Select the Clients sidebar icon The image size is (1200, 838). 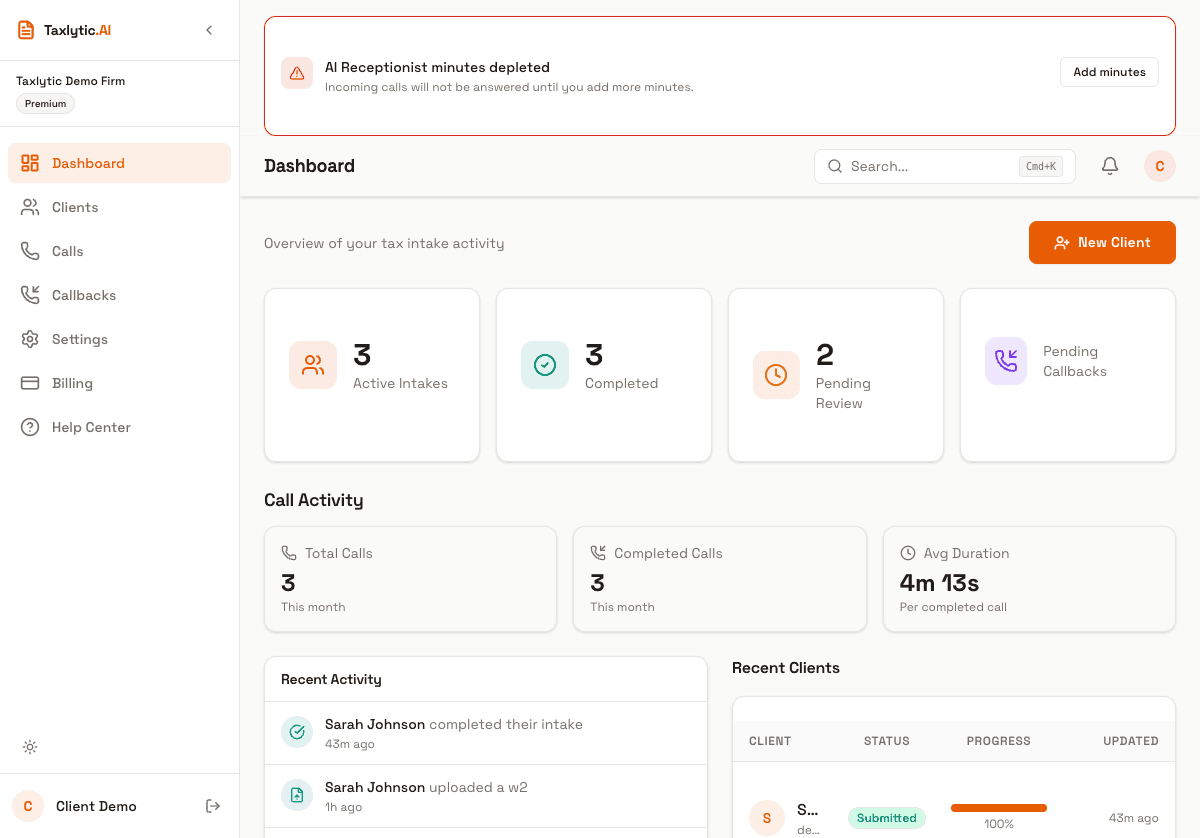tap(30, 207)
